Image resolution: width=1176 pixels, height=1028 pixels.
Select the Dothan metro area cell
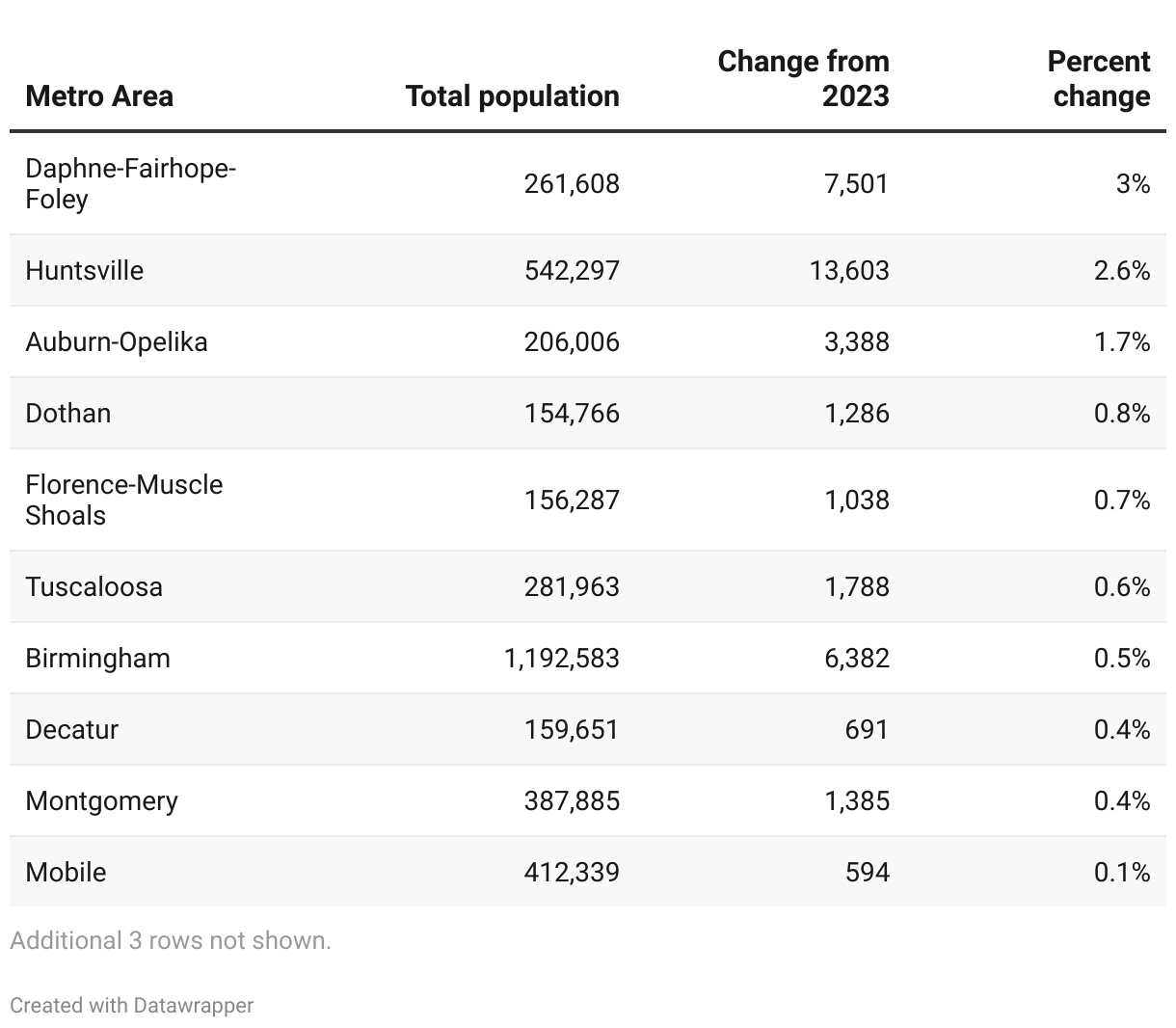pyautogui.click(x=68, y=413)
